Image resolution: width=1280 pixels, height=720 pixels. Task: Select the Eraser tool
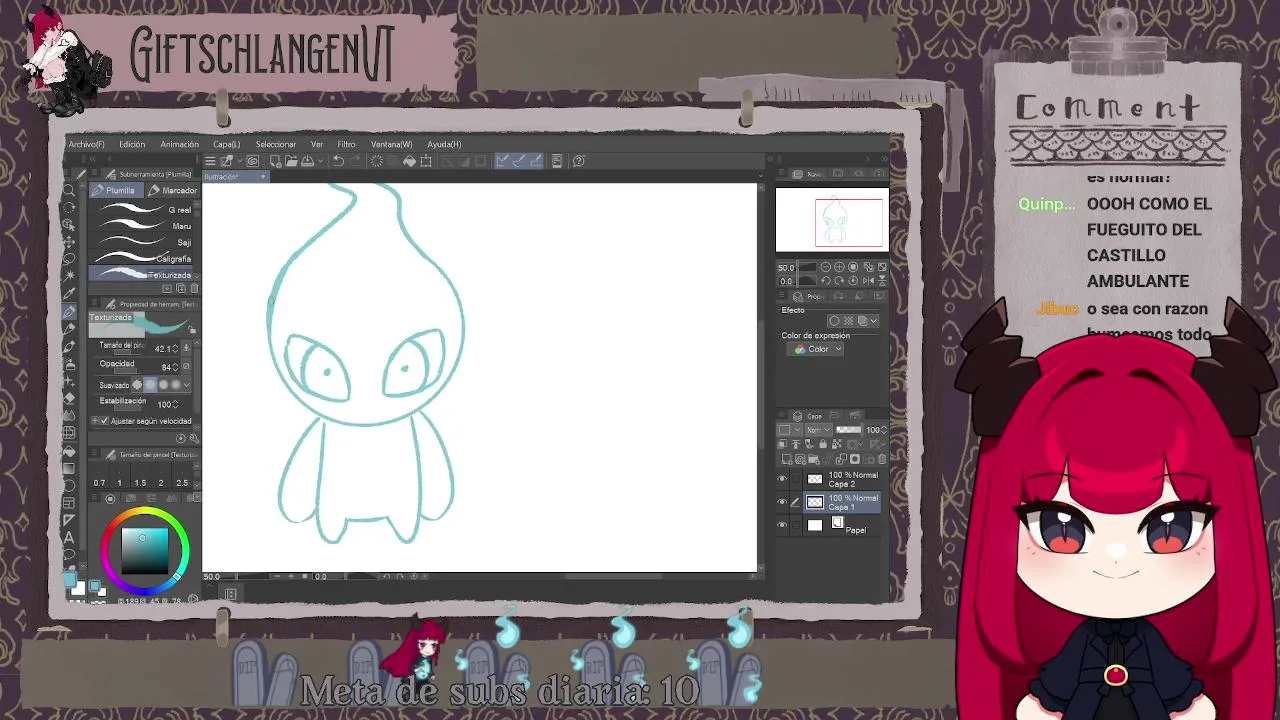69,398
